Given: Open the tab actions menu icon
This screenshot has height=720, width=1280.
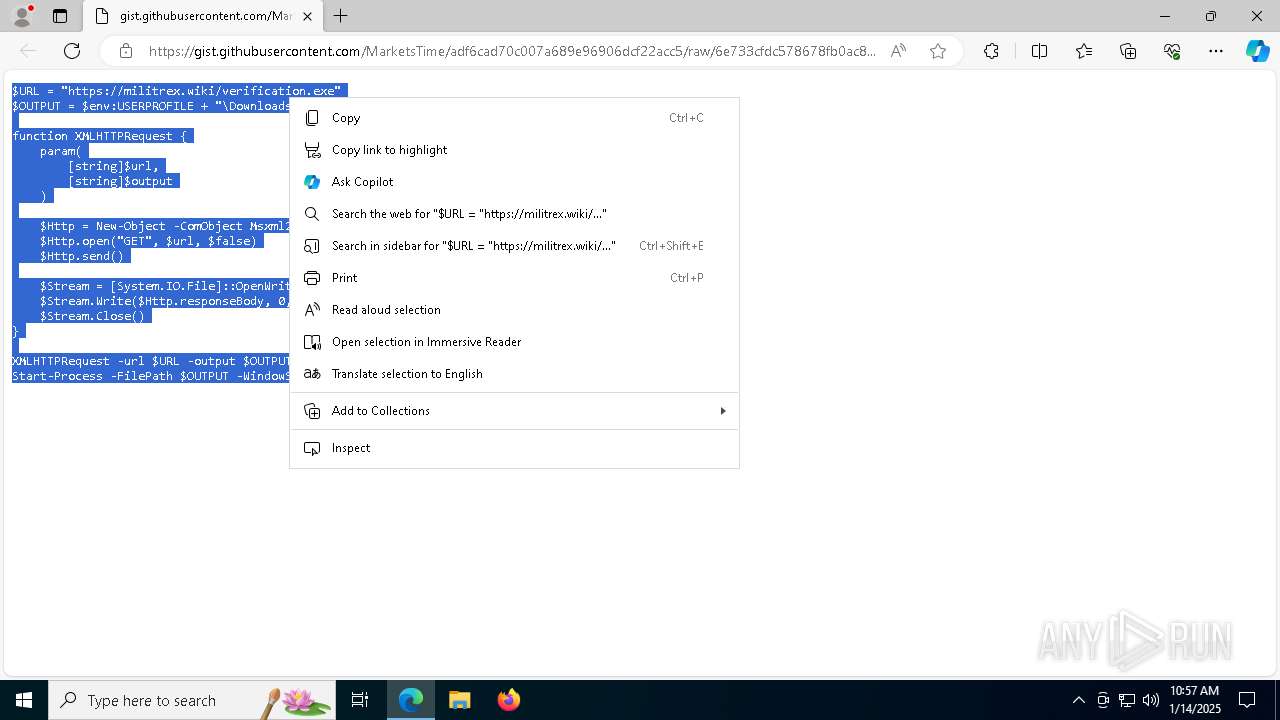Looking at the screenshot, I should click(x=60, y=16).
